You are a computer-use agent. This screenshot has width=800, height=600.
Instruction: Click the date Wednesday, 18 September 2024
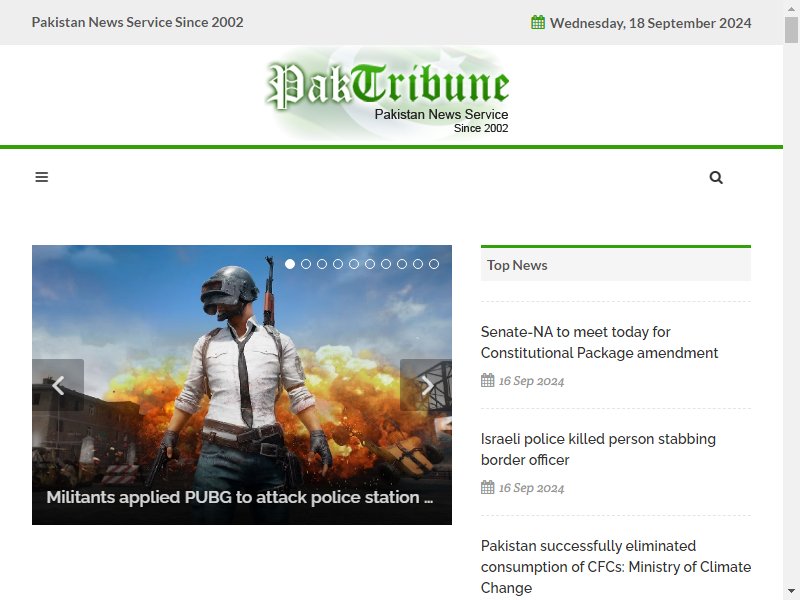(x=651, y=23)
